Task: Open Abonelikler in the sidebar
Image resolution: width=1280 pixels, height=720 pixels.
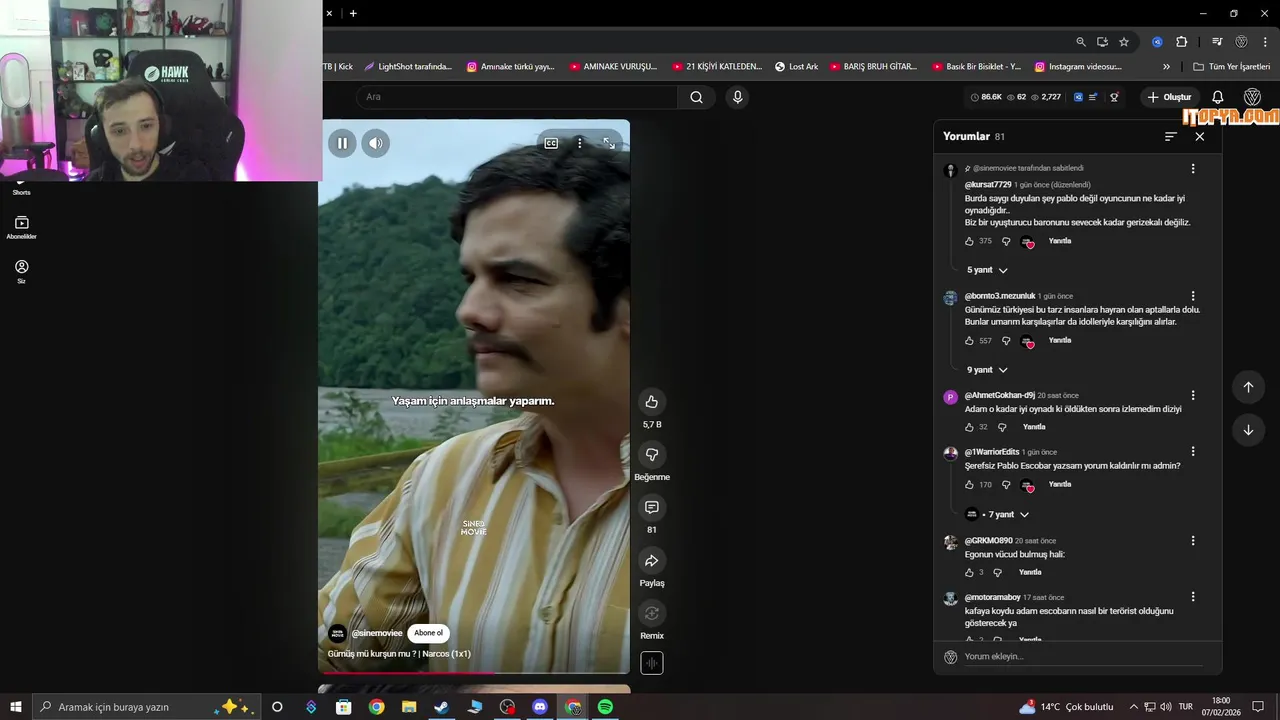Action: 22,227
